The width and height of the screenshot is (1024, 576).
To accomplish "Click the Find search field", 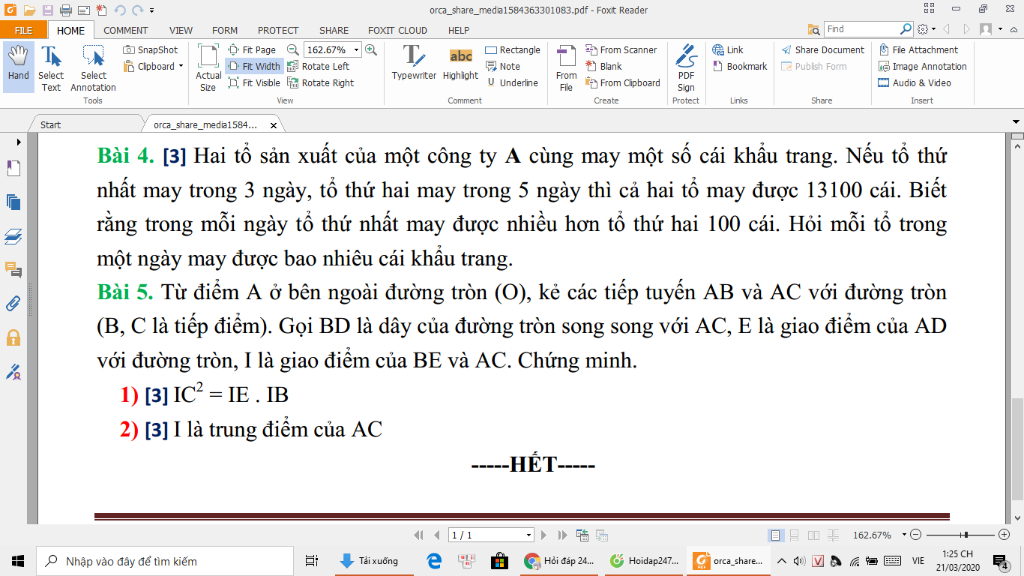I will tap(862, 29).
